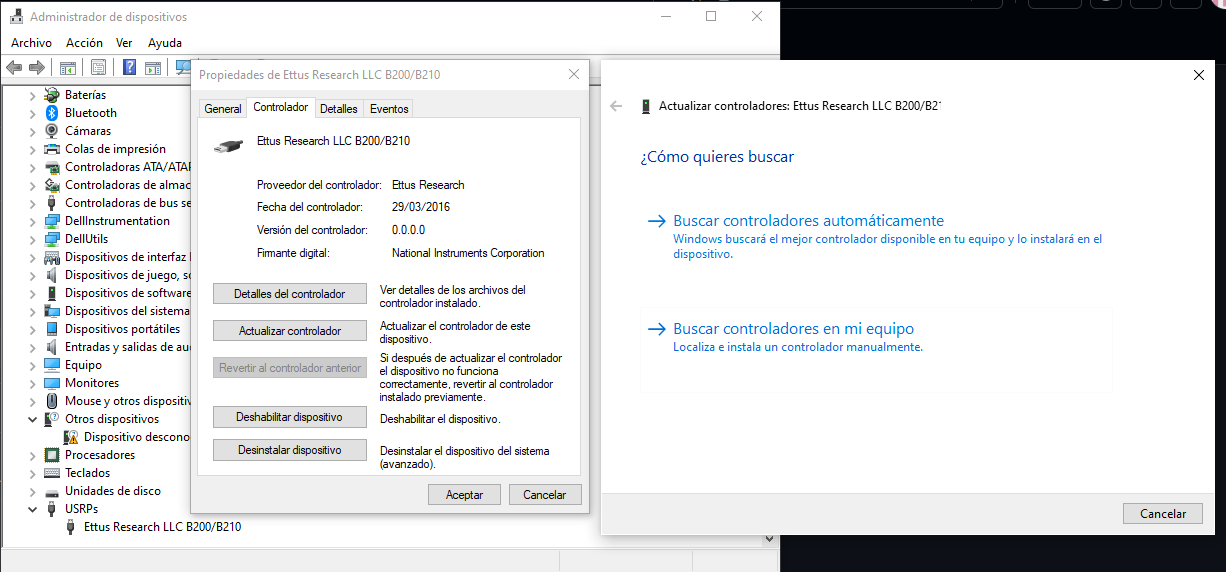Switch to the Eventos tab
1226x572 pixels.
388,109
